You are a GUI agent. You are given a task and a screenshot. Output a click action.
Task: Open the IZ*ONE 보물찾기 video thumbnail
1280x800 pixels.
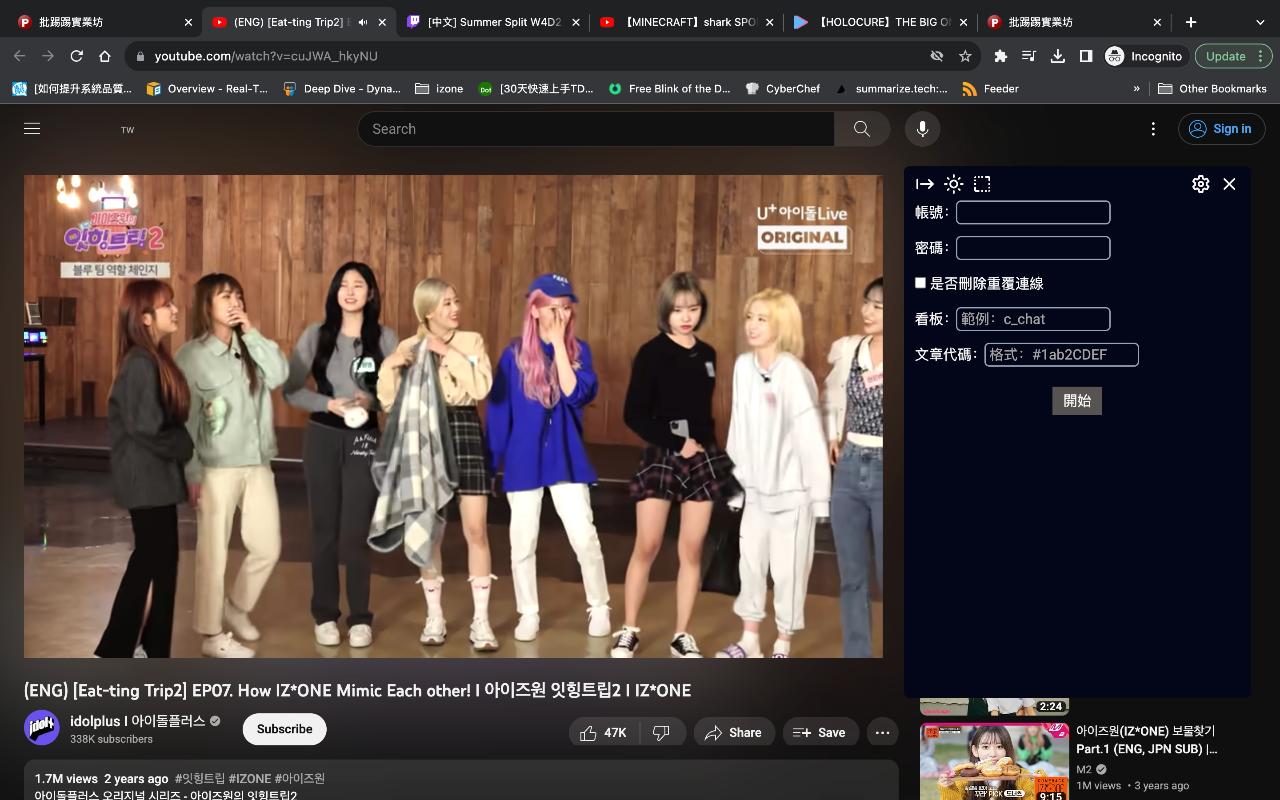pos(994,762)
